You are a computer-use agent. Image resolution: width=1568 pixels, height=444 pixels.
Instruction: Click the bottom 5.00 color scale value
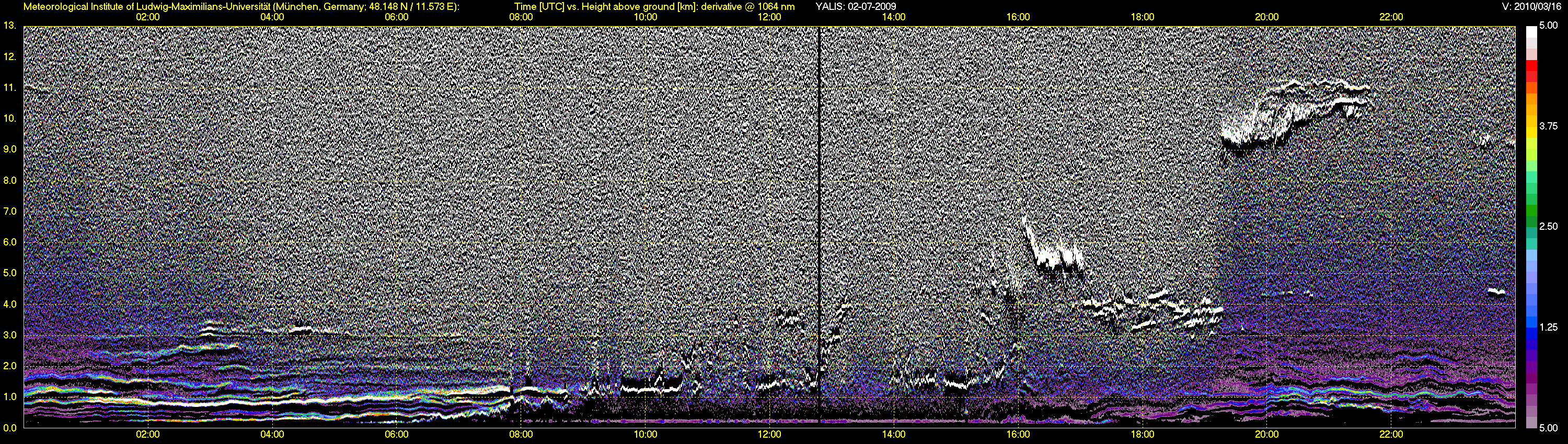tap(1549, 428)
